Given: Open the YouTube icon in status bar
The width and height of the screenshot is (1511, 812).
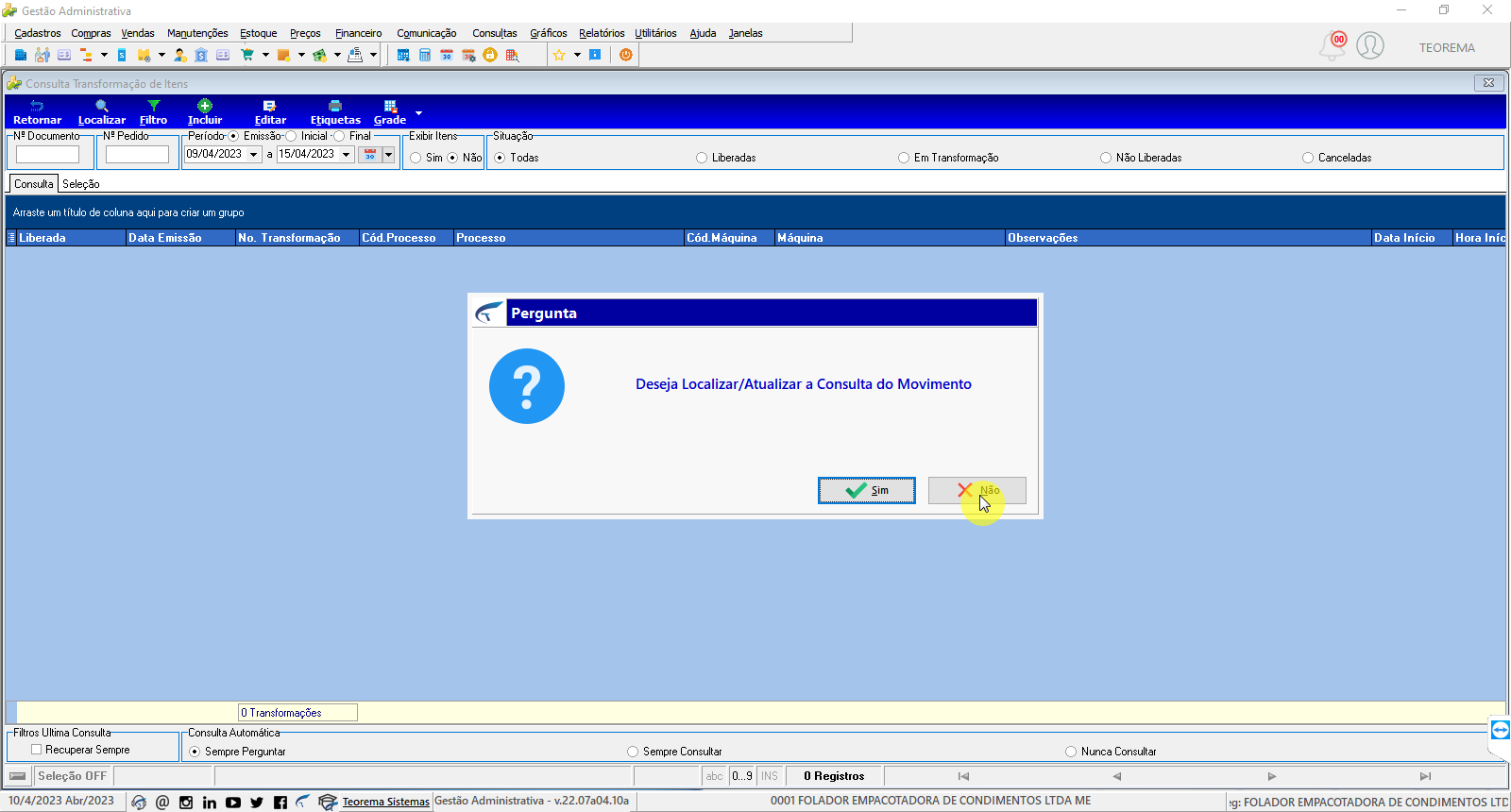Looking at the screenshot, I should (233, 803).
